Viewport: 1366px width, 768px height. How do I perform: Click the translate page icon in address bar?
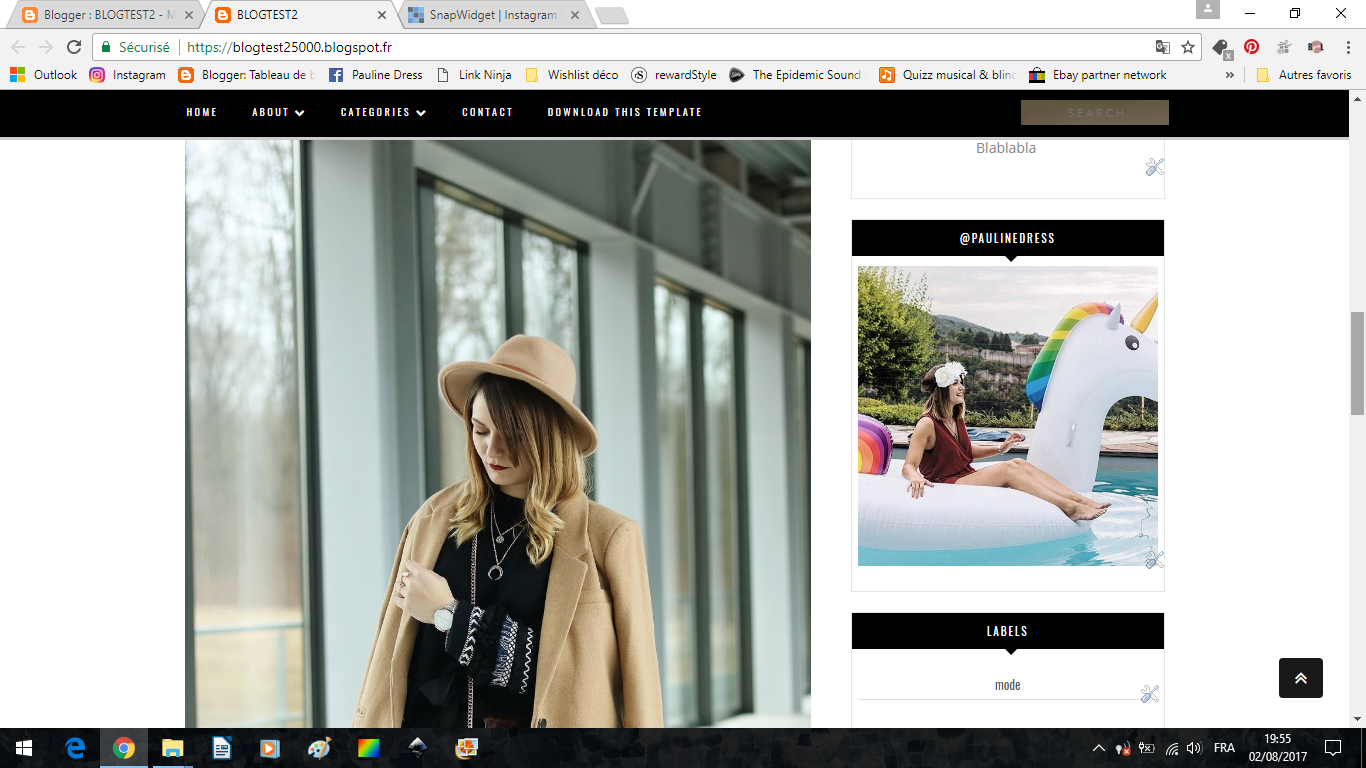[1162, 47]
